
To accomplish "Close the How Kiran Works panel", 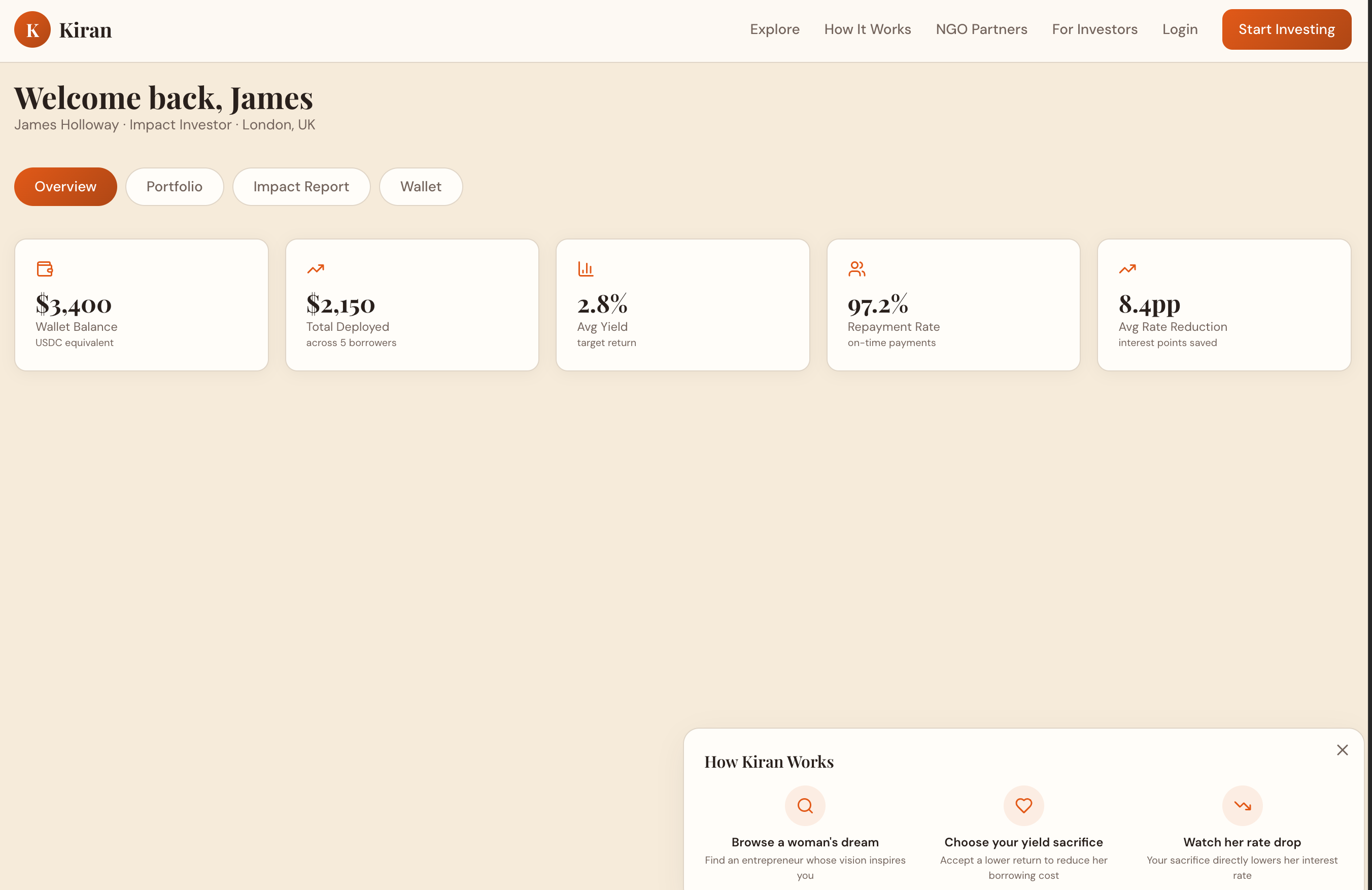I will point(1342,750).
